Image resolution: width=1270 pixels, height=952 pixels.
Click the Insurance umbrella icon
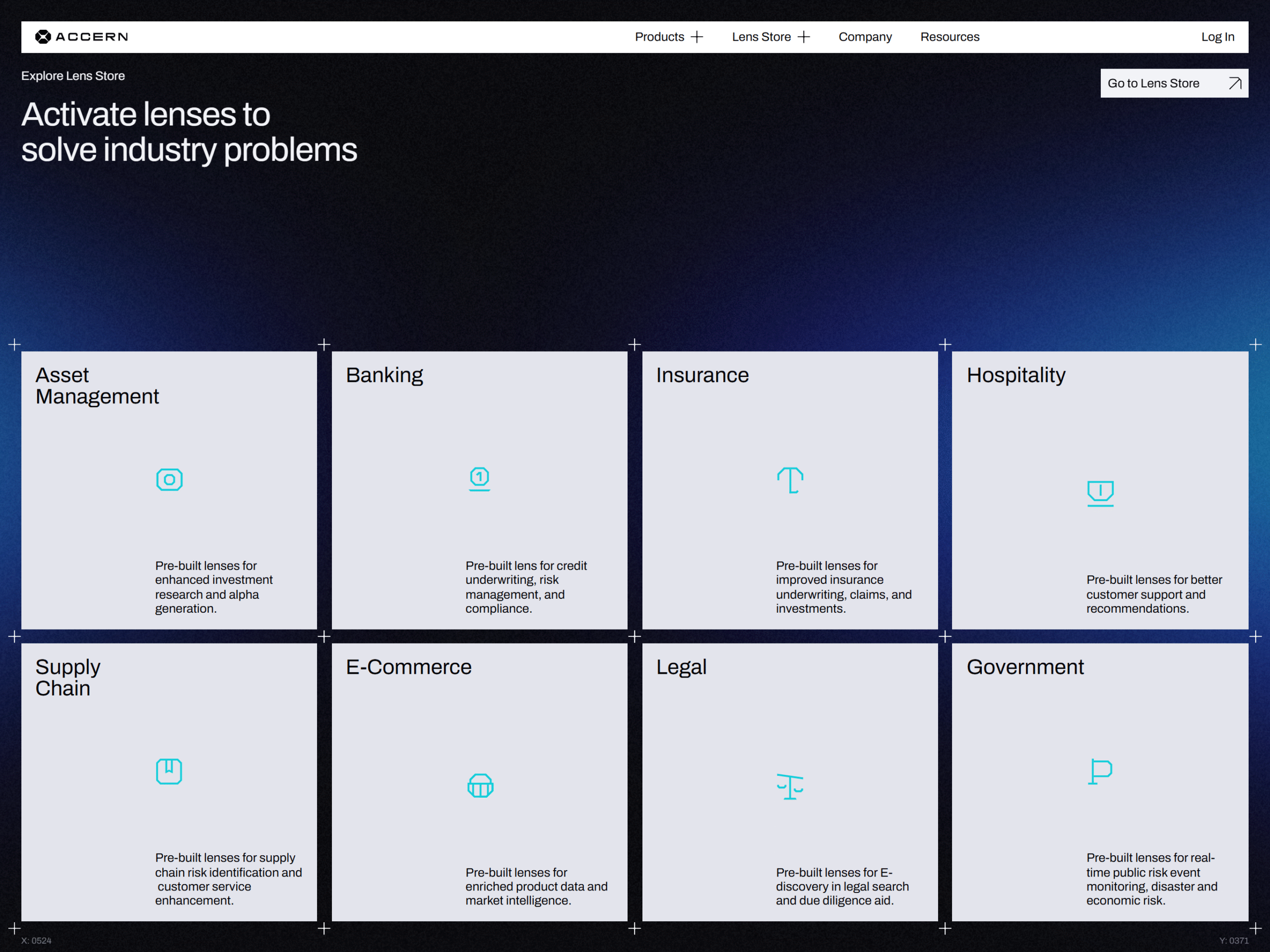(x=790, y=480)
